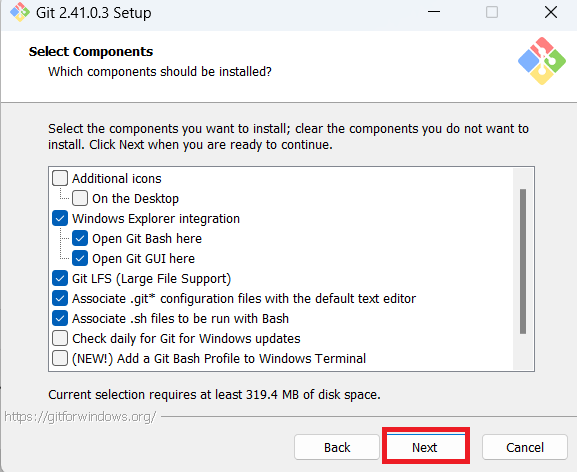Enable Add a Git Bash Profile to Windows Terminal

coord(60,358)
